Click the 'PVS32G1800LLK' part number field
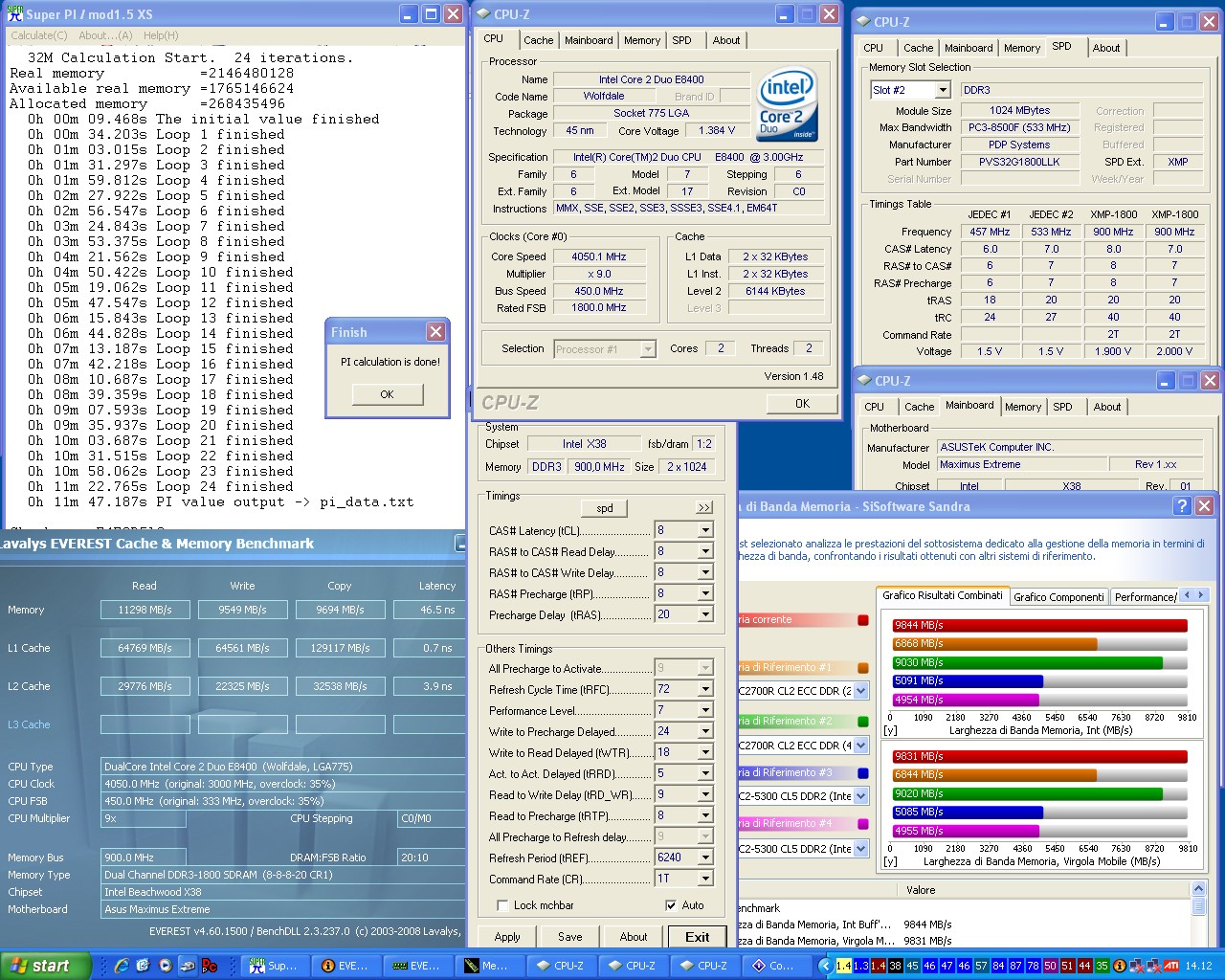1225x980 pixels. (x=1019, y=162)
